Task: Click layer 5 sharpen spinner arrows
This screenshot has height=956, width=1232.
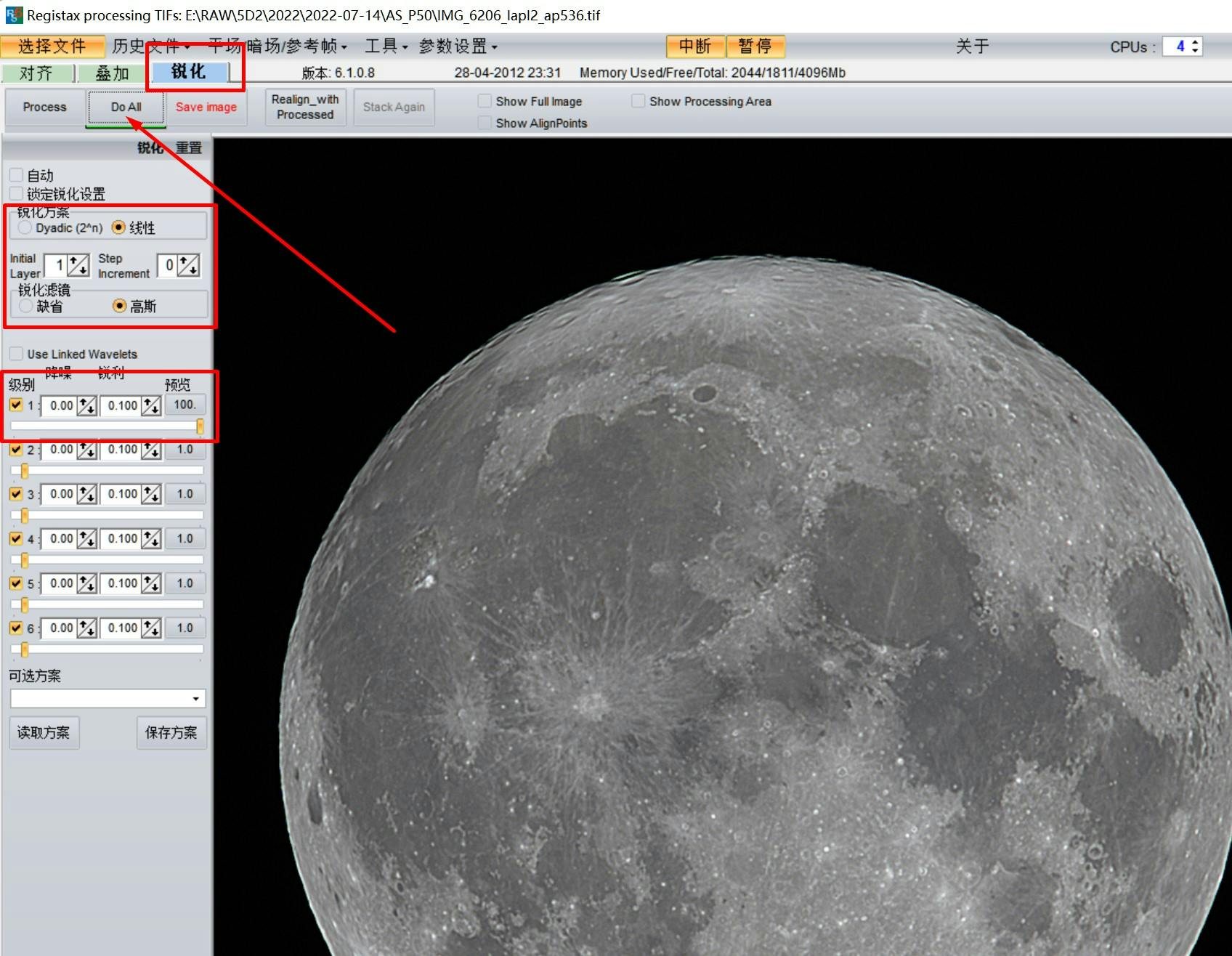Action: 151,584
